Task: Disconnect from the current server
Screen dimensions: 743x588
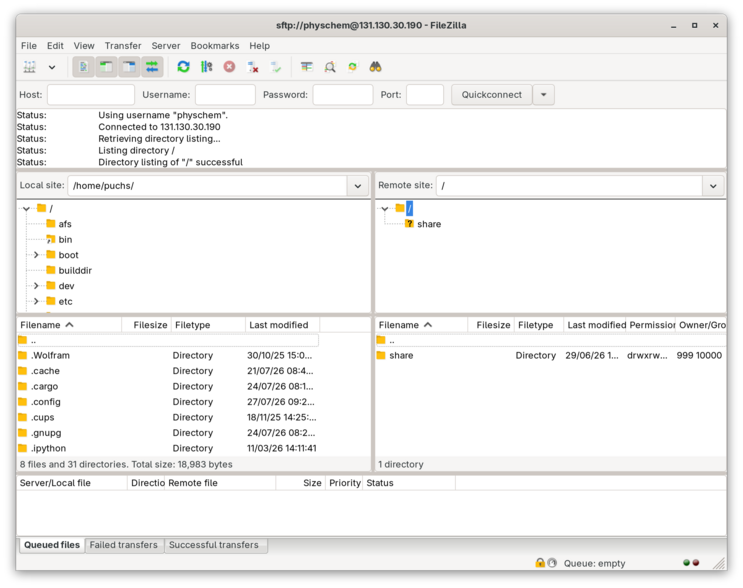Action: coord(253,67)
